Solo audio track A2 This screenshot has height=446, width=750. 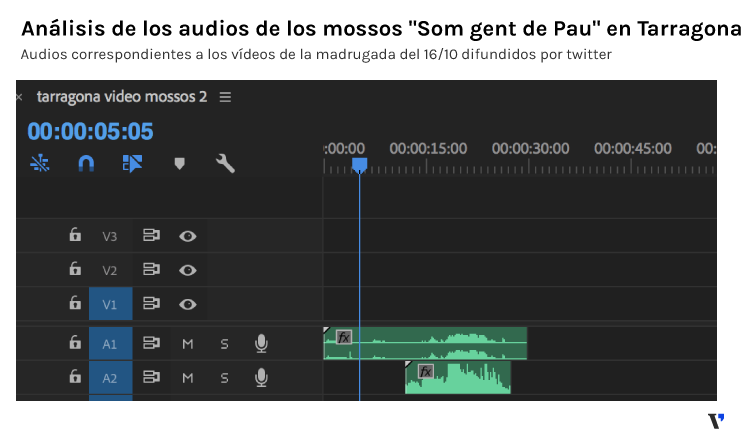[224, 378]
